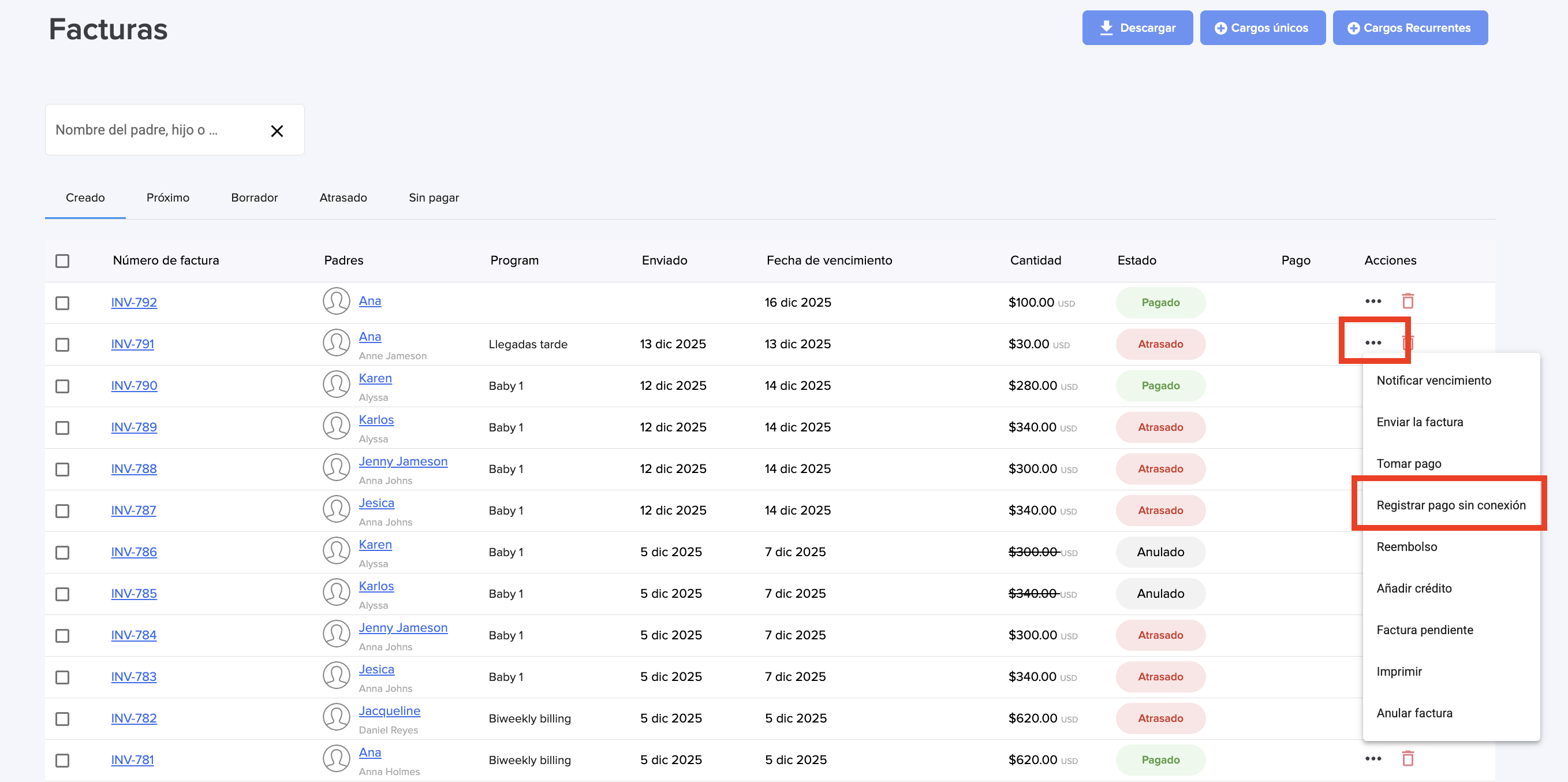Open the three-dot actions menu for INV-781

click(x=1373, y=759)
